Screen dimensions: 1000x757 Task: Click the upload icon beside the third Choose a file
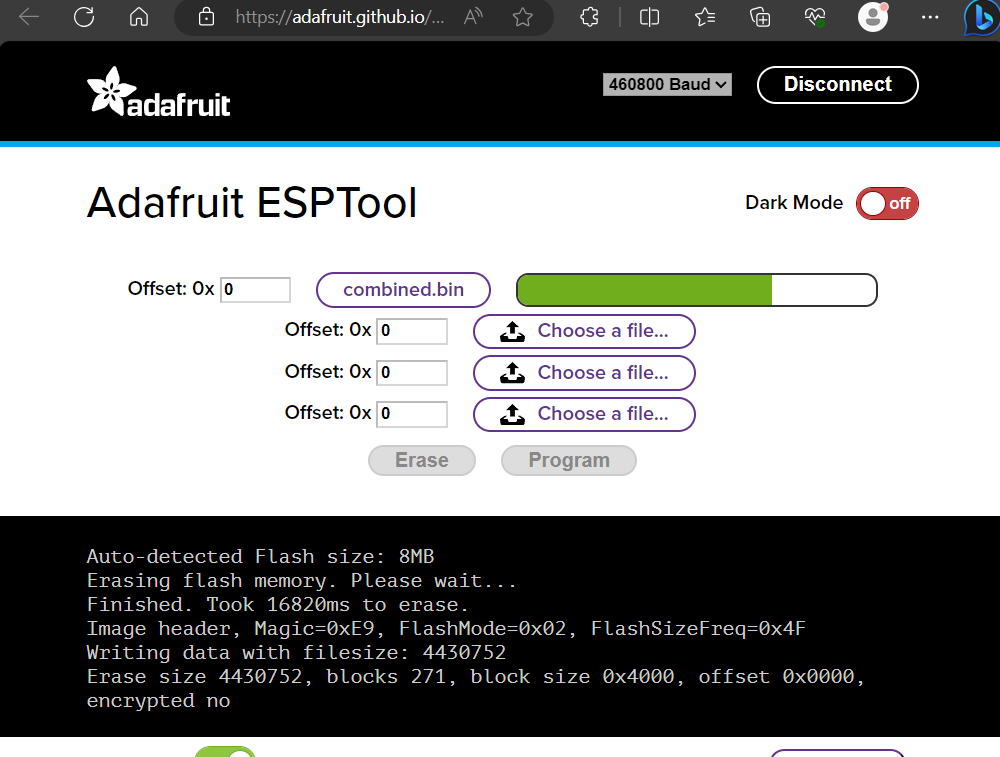point(512,415)
